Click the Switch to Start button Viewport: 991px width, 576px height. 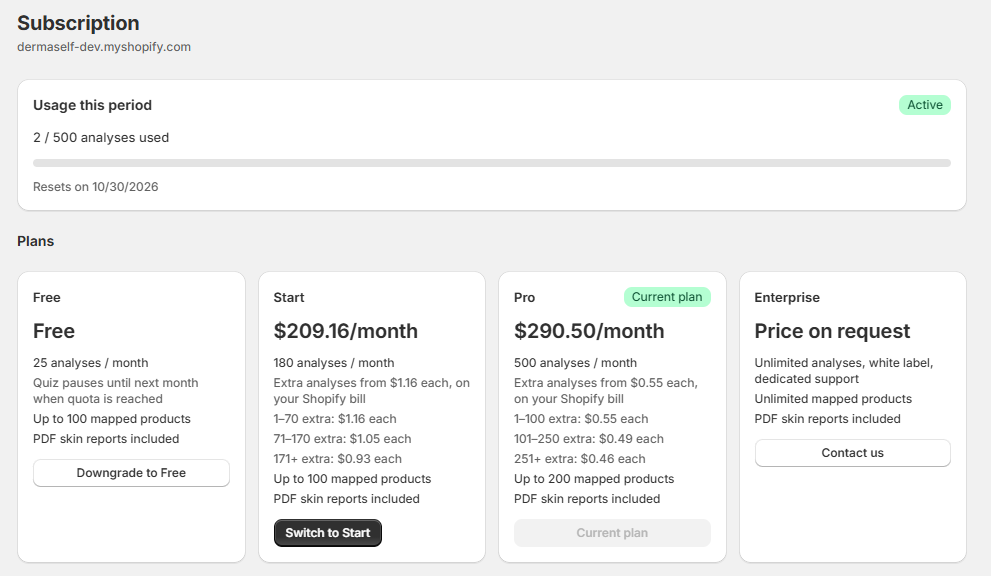click(327, 533)
